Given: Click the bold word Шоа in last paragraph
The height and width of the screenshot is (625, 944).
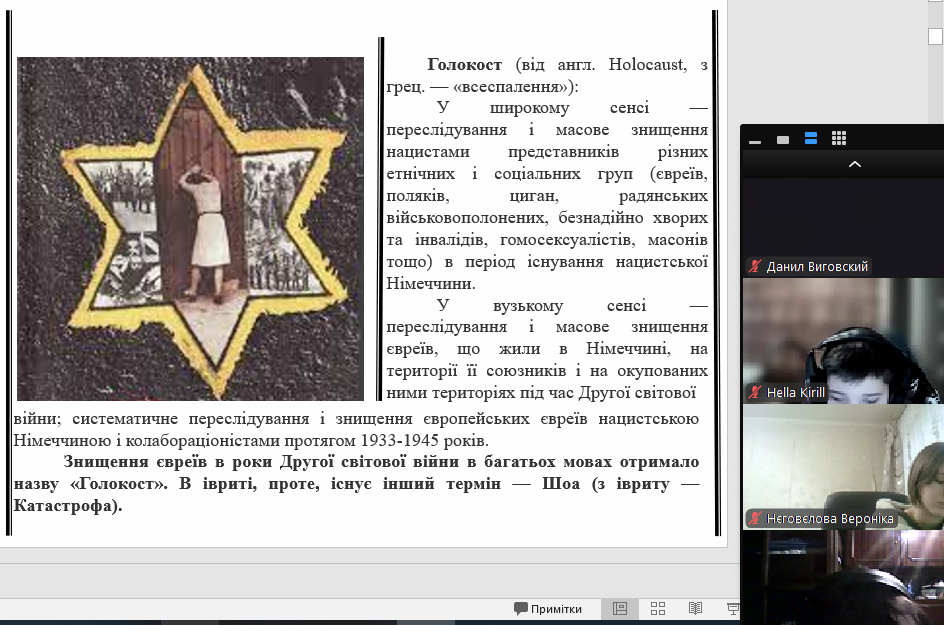Looking at the screenshot, I should (560, 484).
